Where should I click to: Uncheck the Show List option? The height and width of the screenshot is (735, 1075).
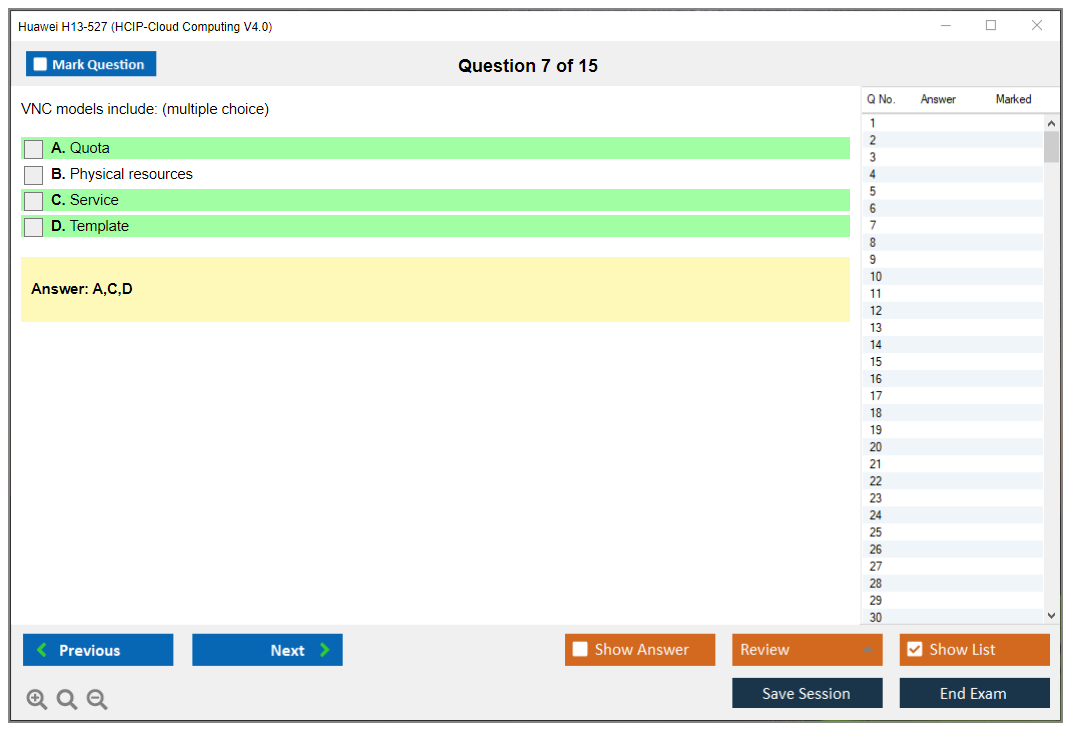(914, 650)
